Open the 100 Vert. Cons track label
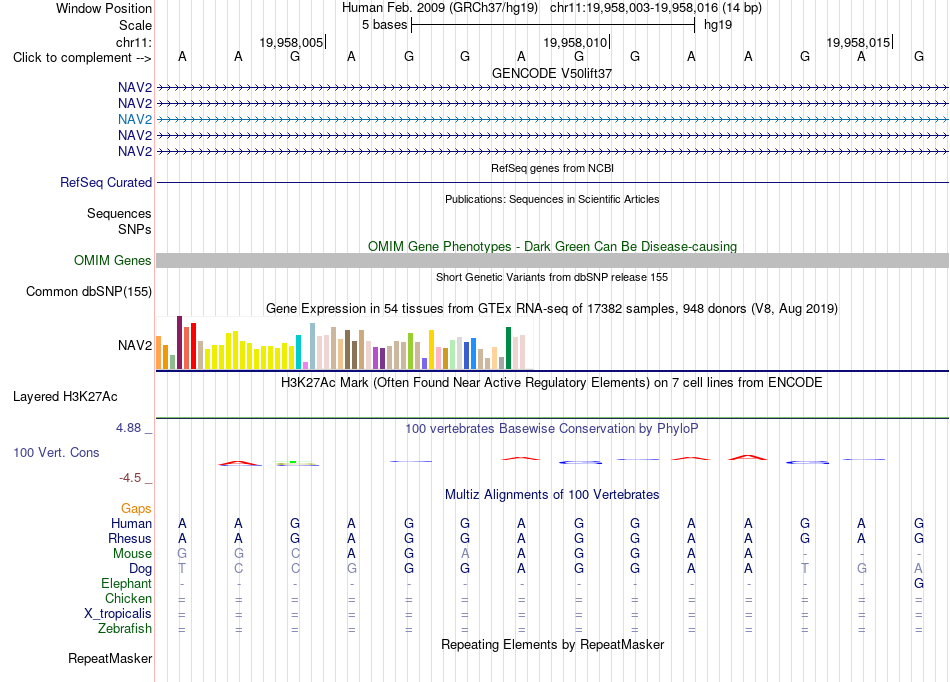 pyautogui.click(x=56, y=452)
